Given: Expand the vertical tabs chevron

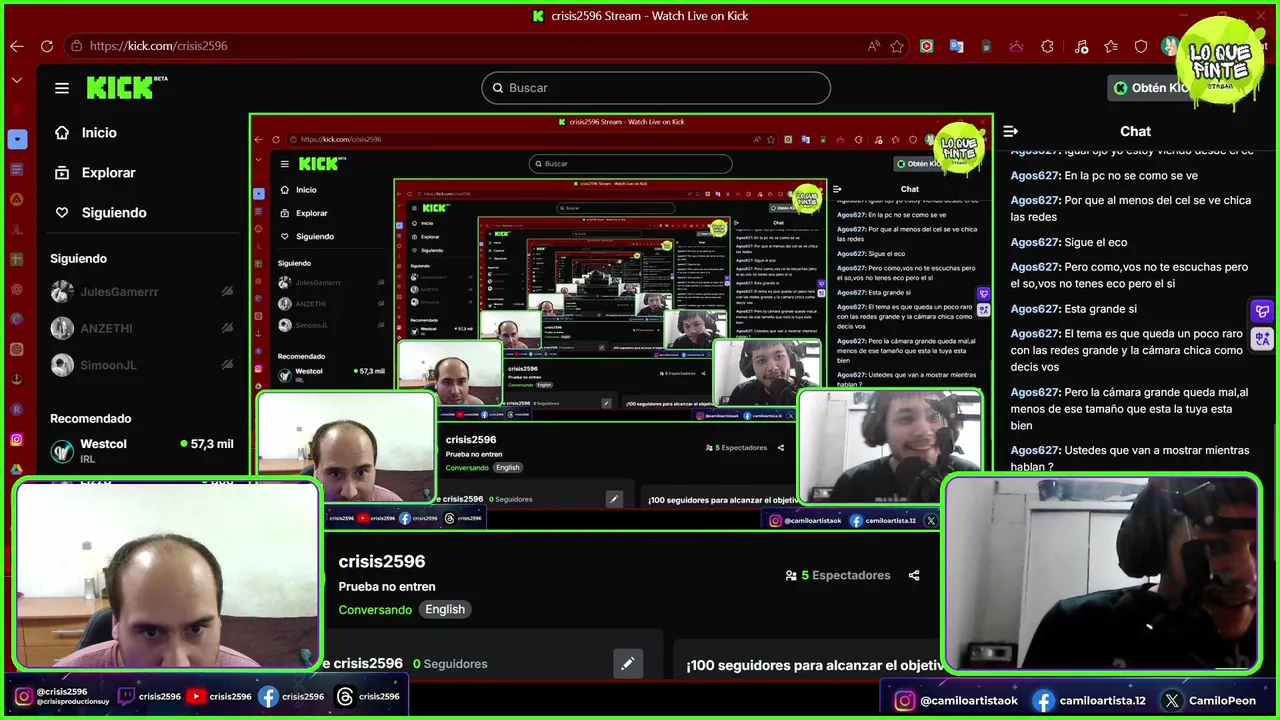Looking at the screenshot, I should click(x=17, y=80).
